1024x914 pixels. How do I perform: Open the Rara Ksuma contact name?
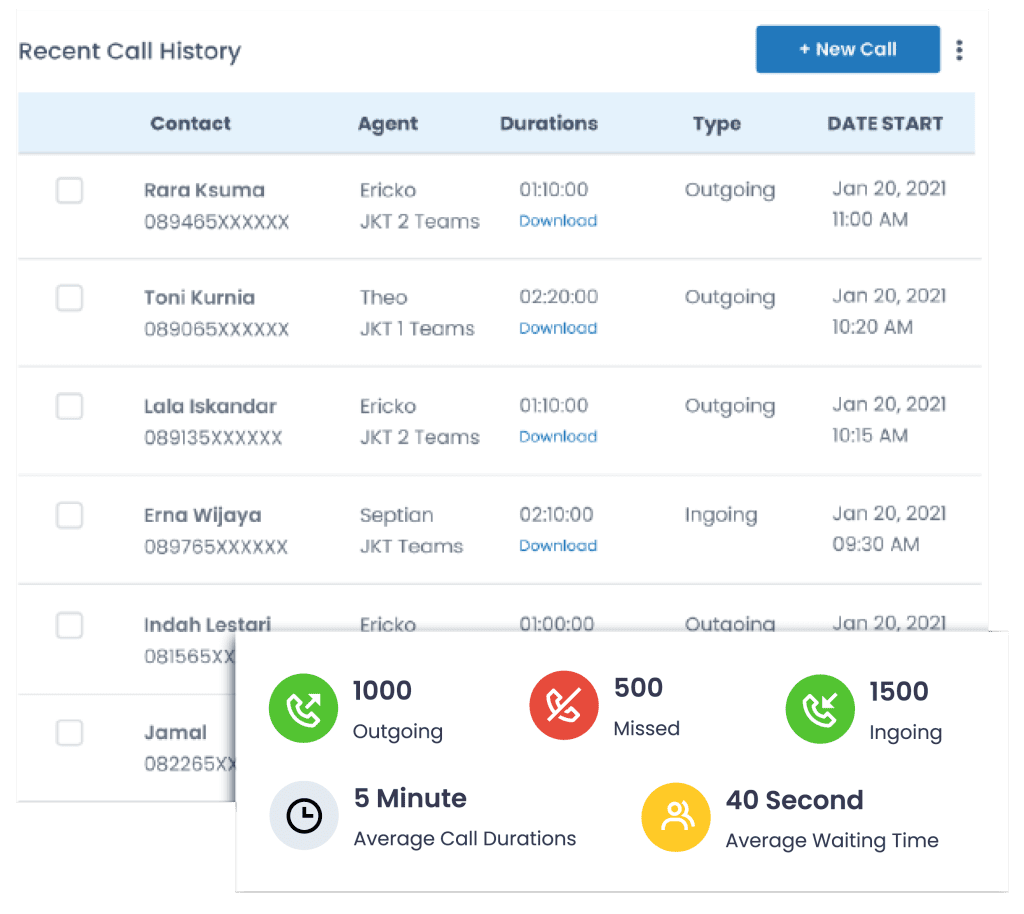click(x=204, y=190)
